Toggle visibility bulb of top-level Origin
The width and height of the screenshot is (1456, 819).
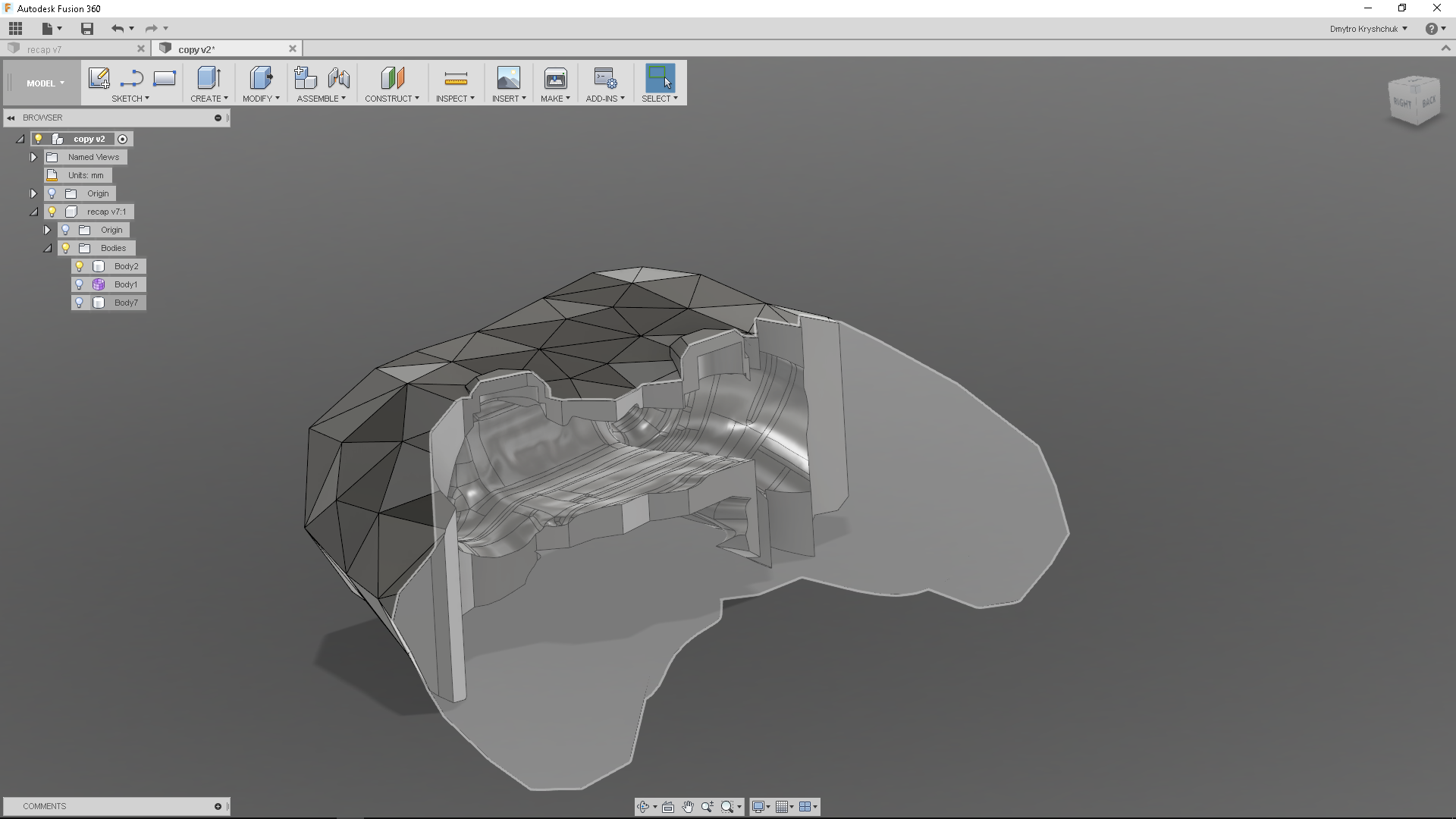click(52, 193)
